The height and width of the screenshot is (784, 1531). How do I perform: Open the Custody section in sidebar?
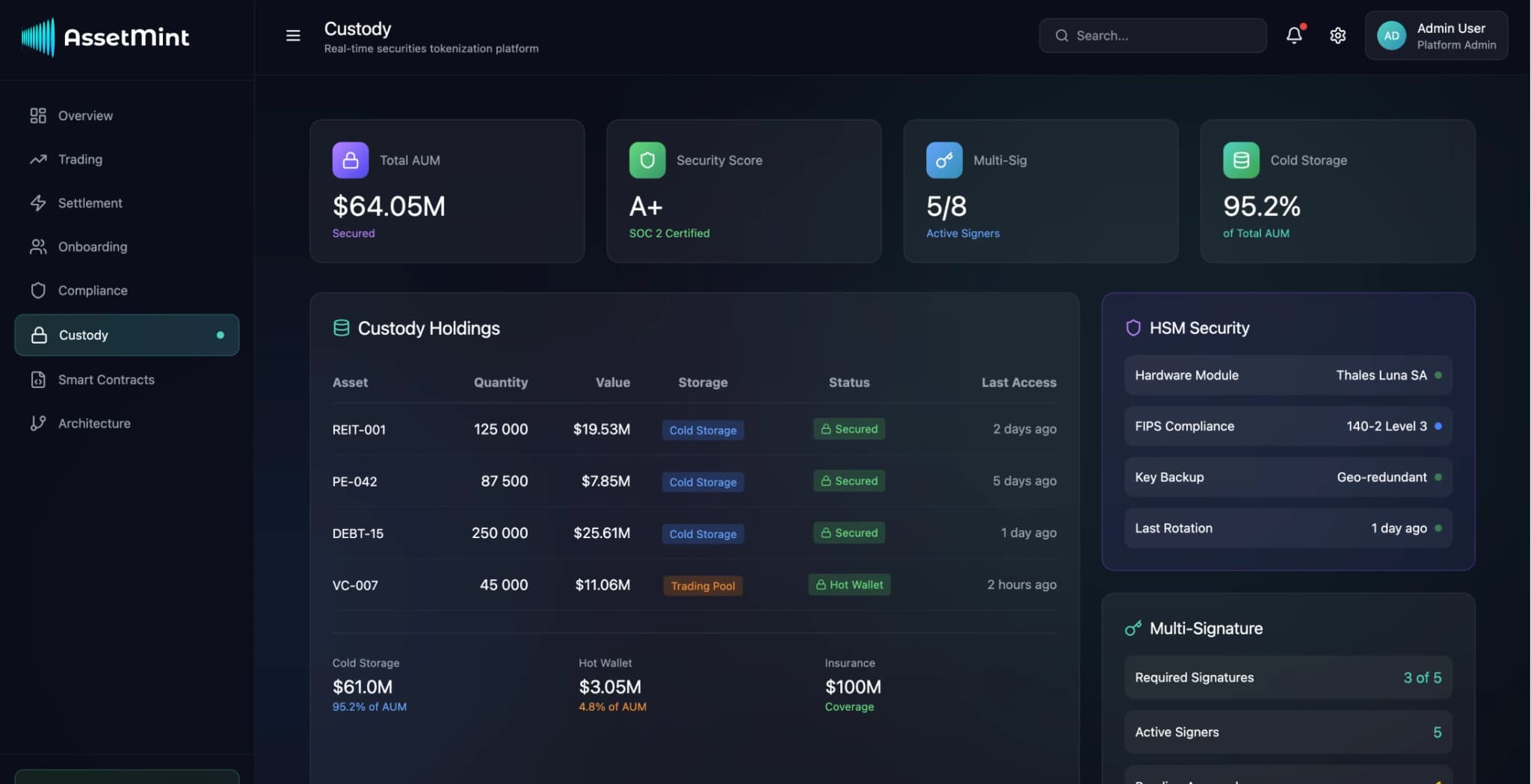coord(84,335)
